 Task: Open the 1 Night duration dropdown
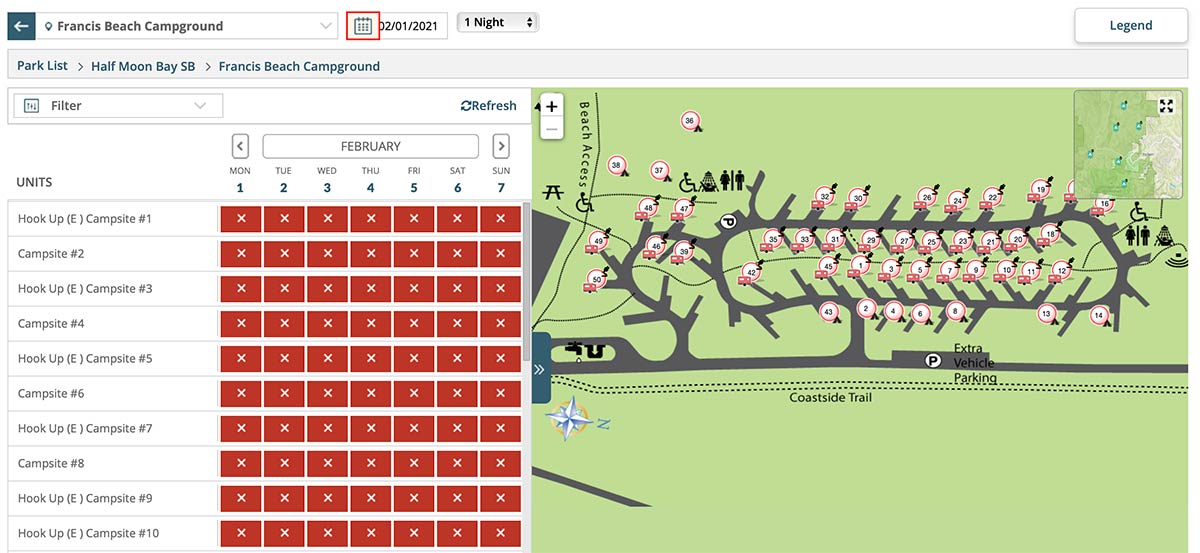tap(498, 22)
